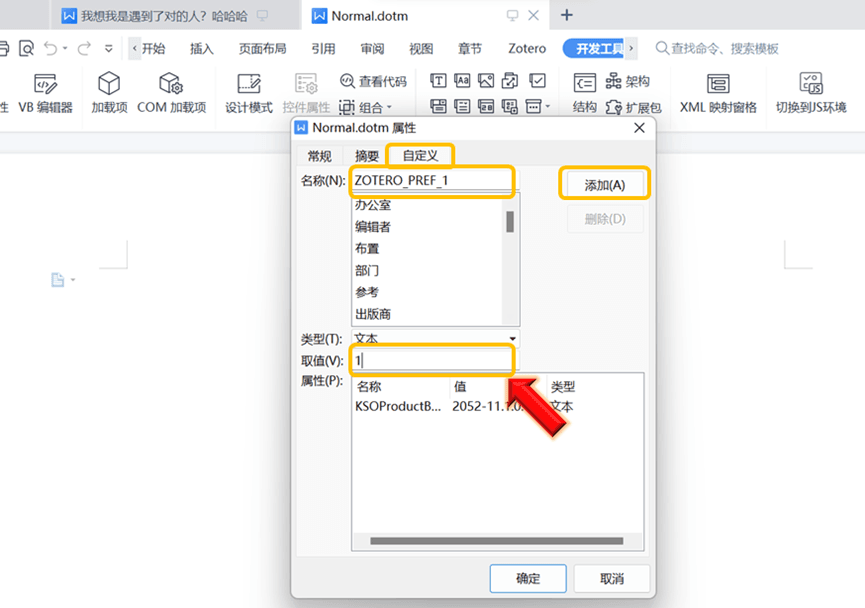Switch to the 摘要 tab
The image size is (865, 608).
[367, 155]
